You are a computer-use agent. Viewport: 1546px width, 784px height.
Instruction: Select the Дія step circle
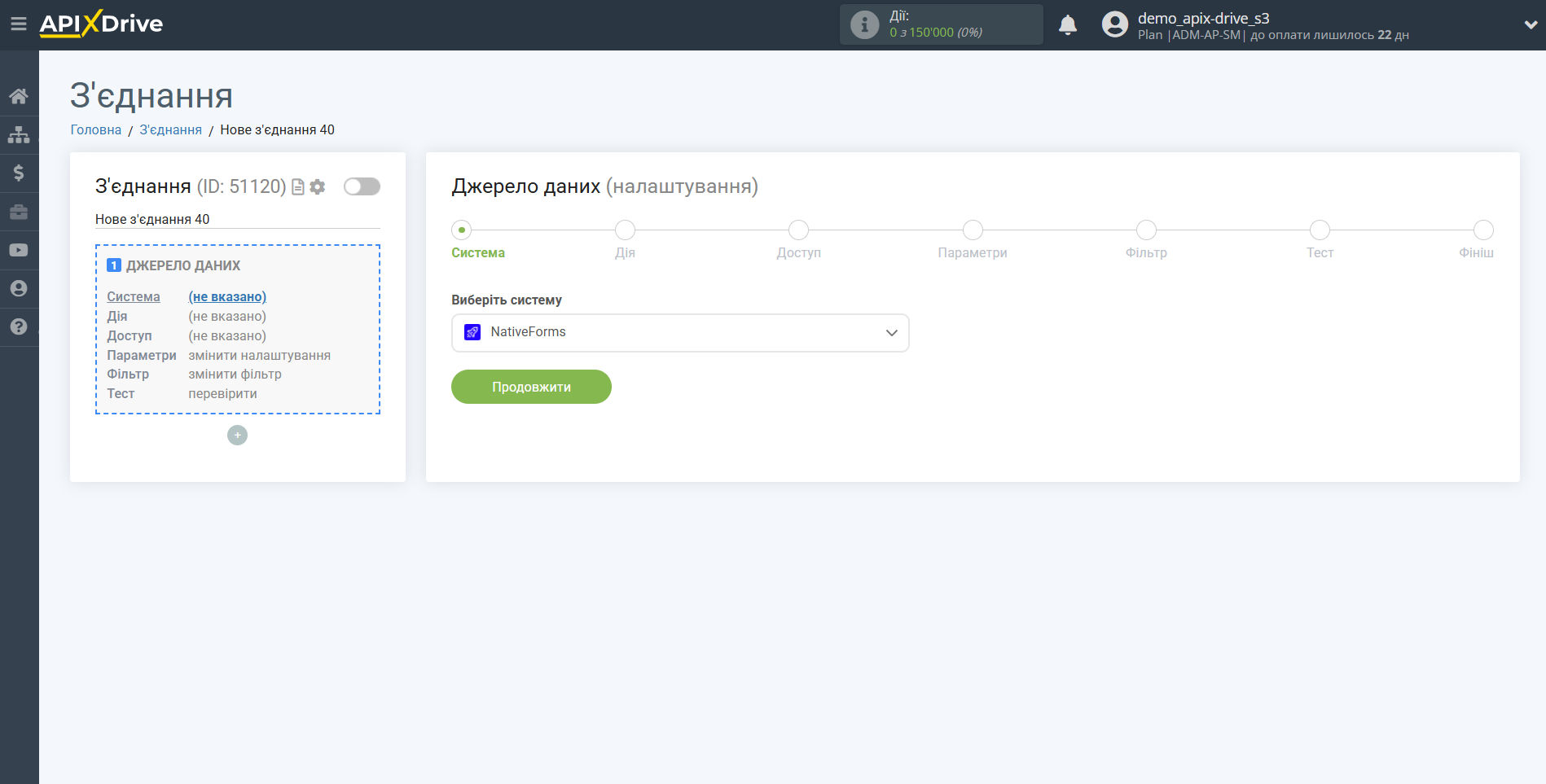[x=625, y=230]
